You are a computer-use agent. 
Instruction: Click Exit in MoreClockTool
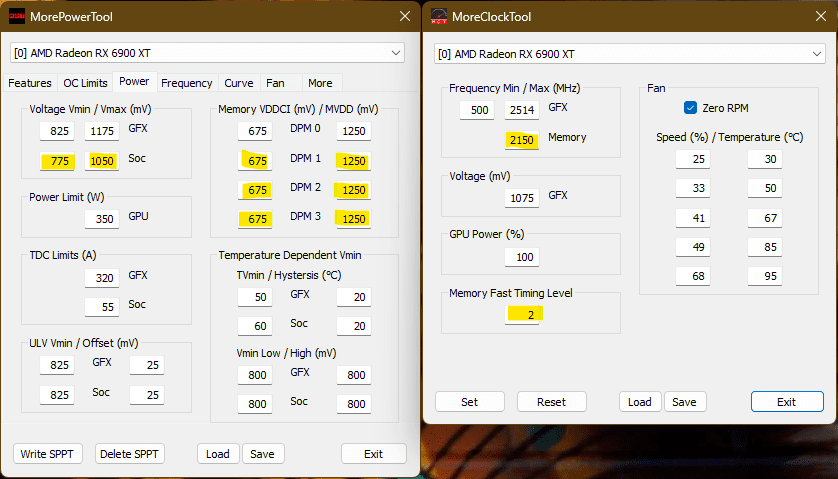click(787, 401)
